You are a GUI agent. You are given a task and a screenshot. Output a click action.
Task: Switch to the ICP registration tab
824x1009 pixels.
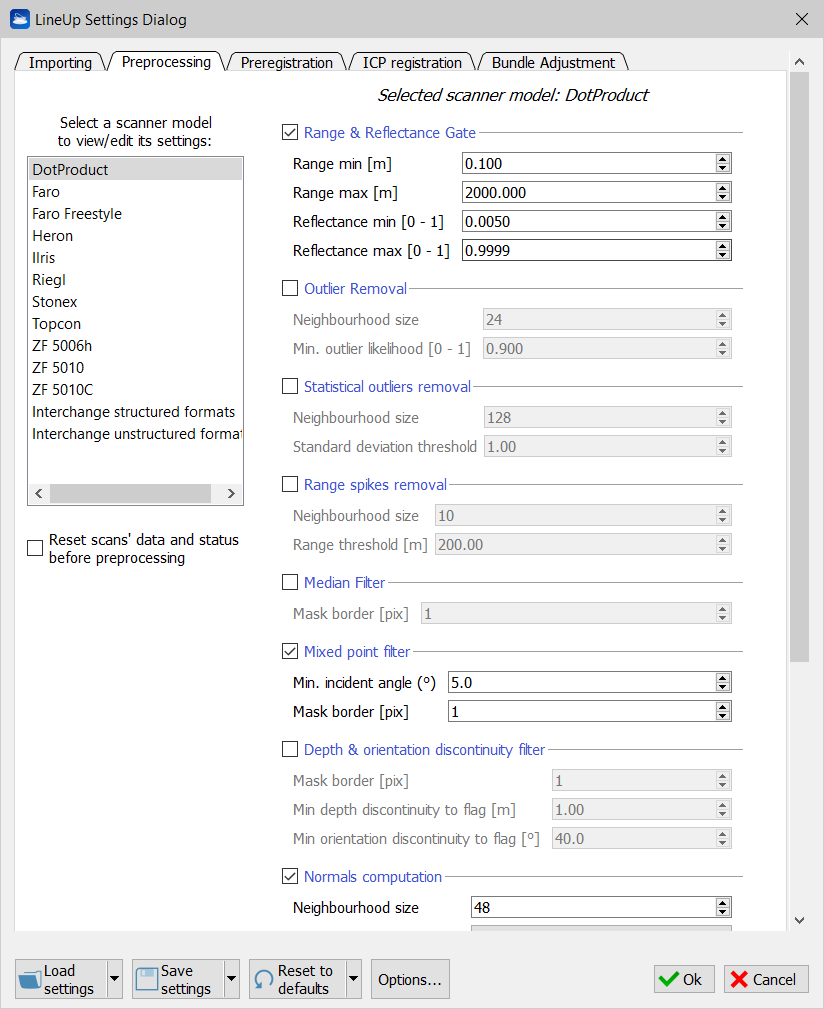pyautogui.click(x=412, y=63)
